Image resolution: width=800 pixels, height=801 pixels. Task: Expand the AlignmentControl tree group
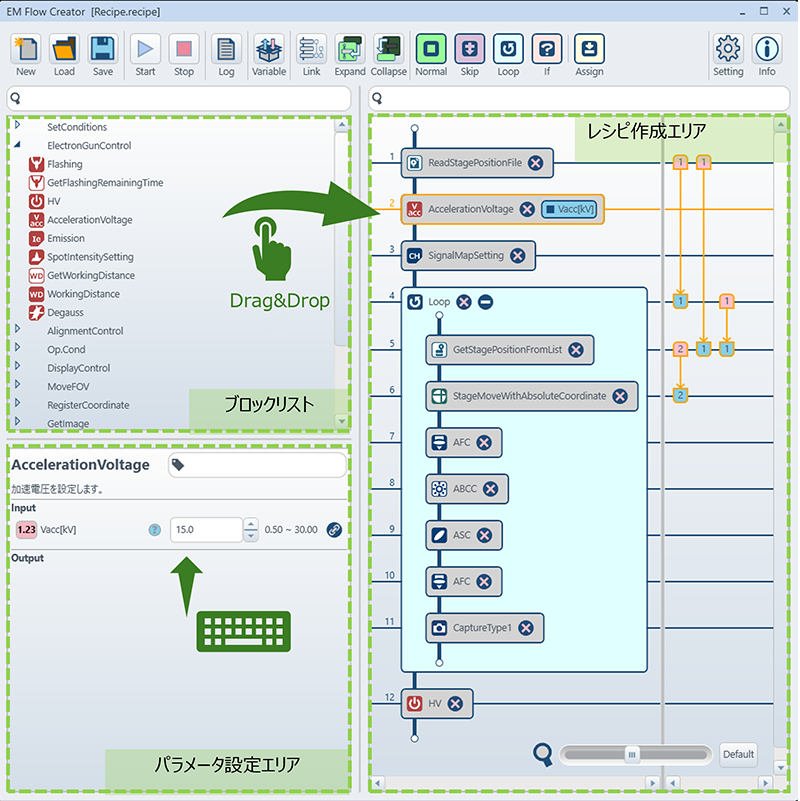[x=17, y=329]
